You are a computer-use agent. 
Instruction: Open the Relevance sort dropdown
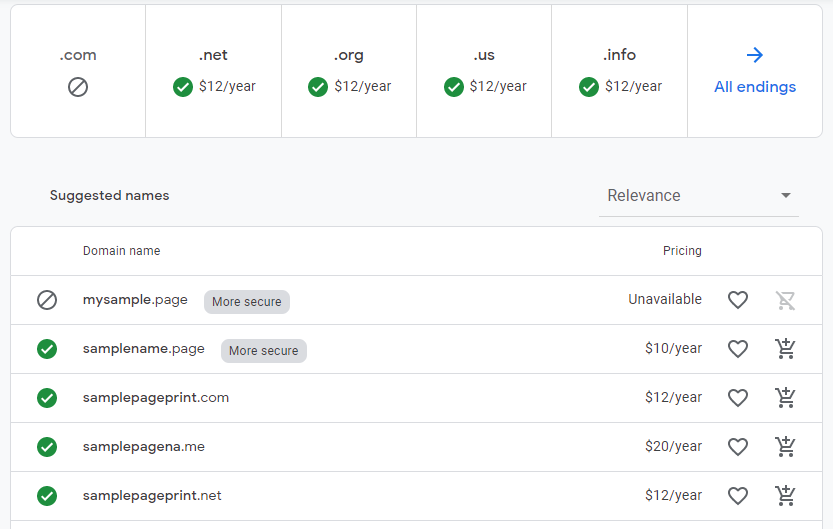pos(699,195)
